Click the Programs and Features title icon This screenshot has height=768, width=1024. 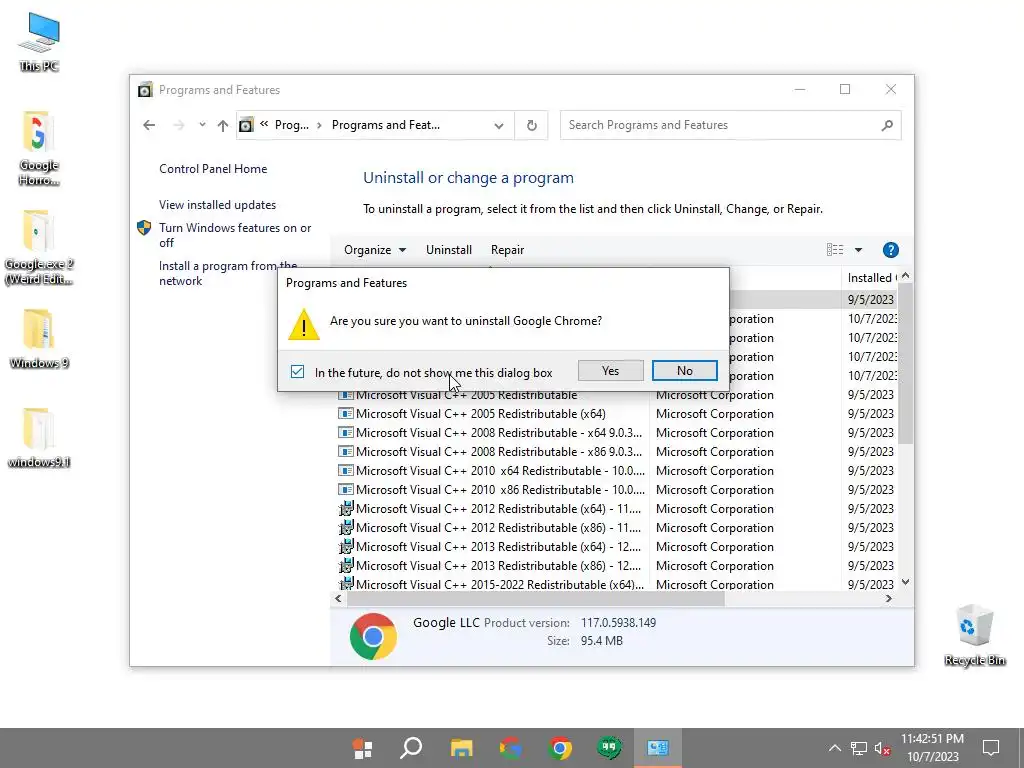145,89
